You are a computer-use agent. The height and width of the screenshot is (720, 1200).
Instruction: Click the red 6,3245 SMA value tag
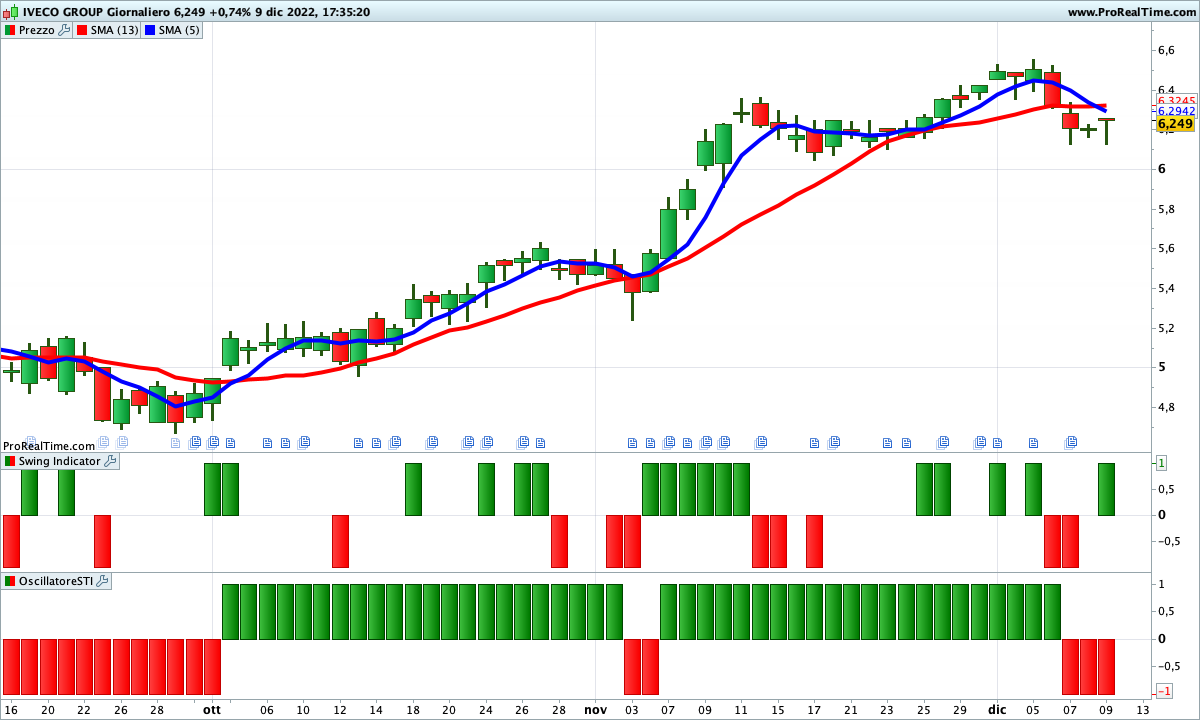click(1176, 101)
